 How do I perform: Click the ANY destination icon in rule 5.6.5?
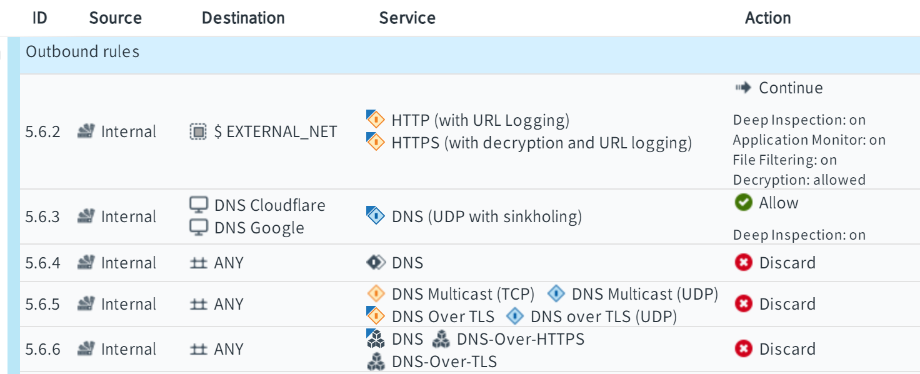[199, 305]
